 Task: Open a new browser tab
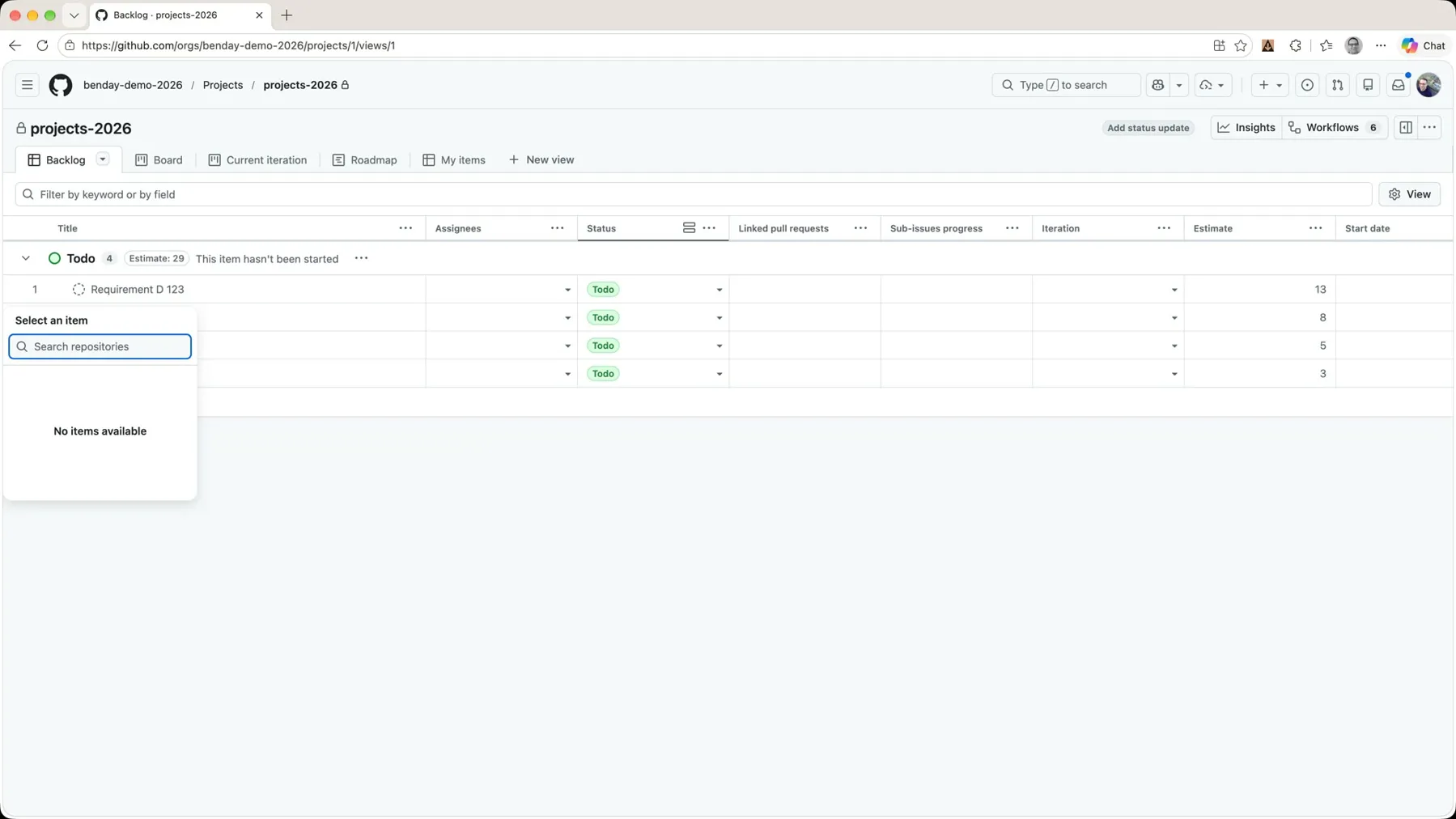(x=287, y=15)
